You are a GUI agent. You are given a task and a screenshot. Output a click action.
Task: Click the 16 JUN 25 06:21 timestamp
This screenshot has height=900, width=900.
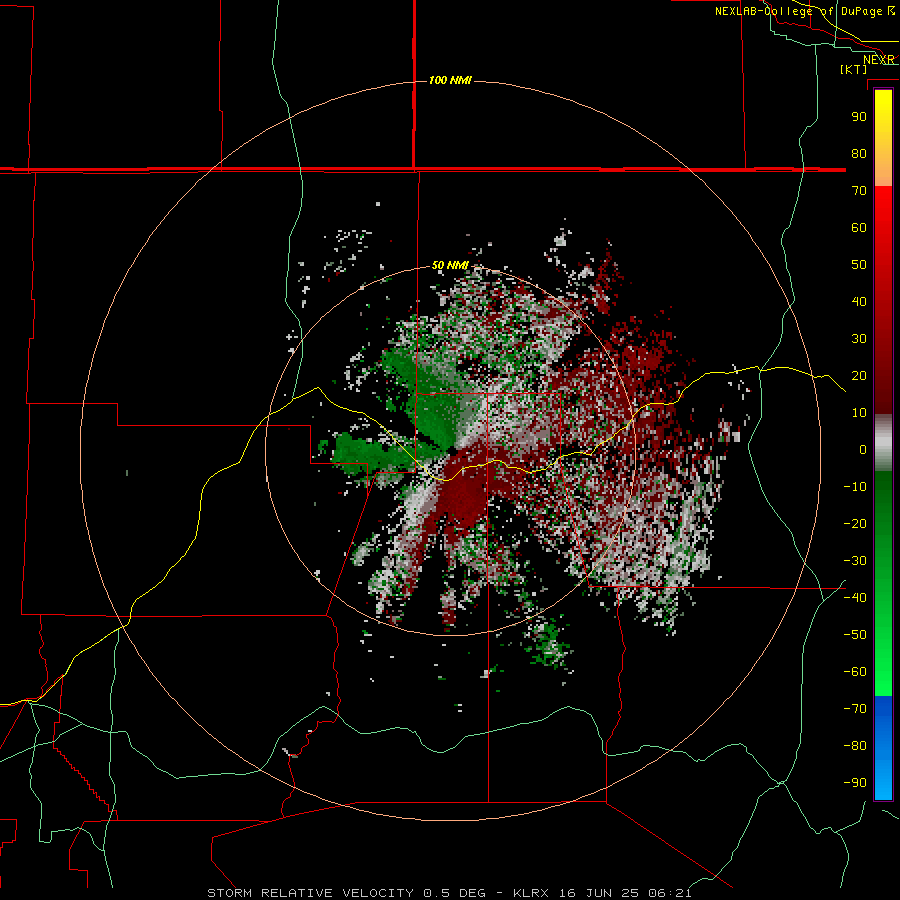click(625, 893)
